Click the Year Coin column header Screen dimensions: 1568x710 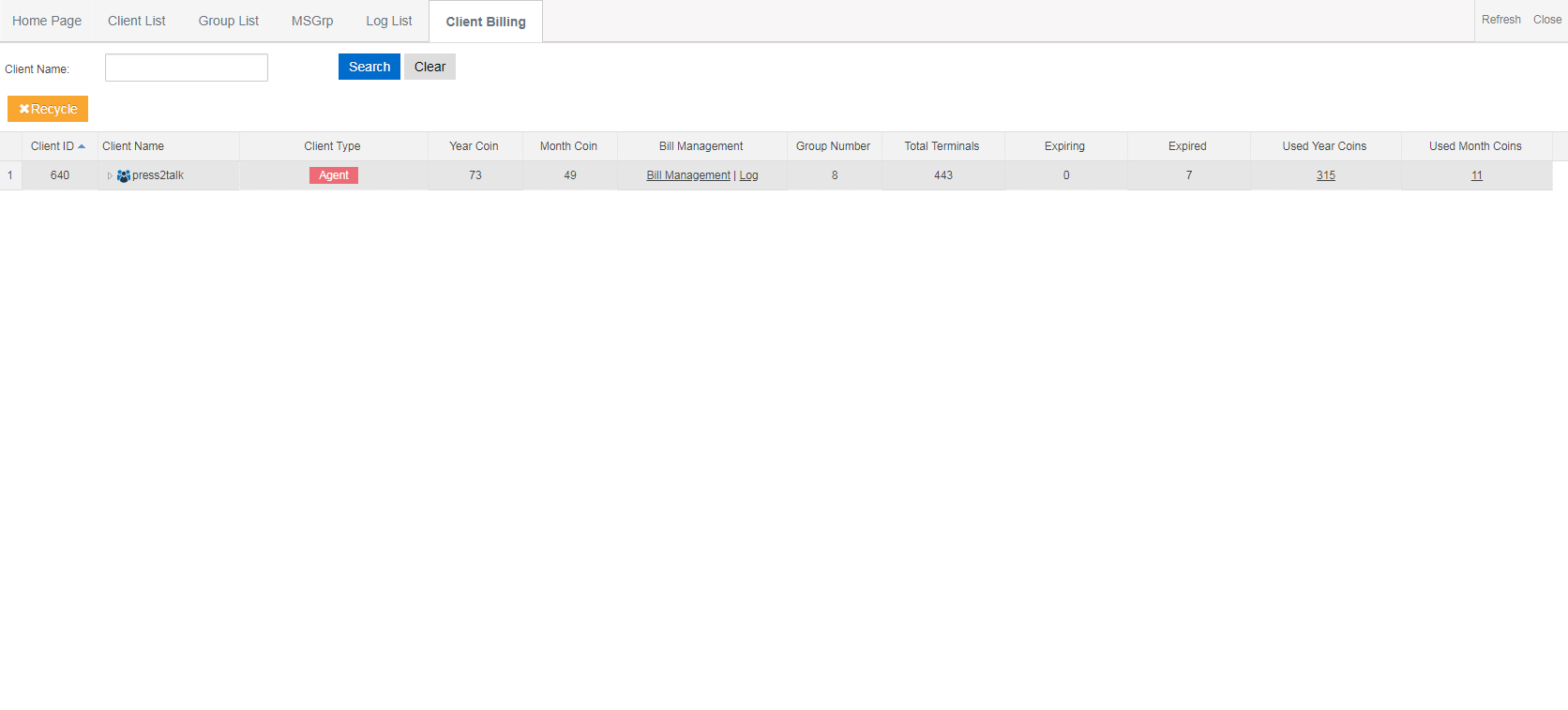click(x=475, y=146)
